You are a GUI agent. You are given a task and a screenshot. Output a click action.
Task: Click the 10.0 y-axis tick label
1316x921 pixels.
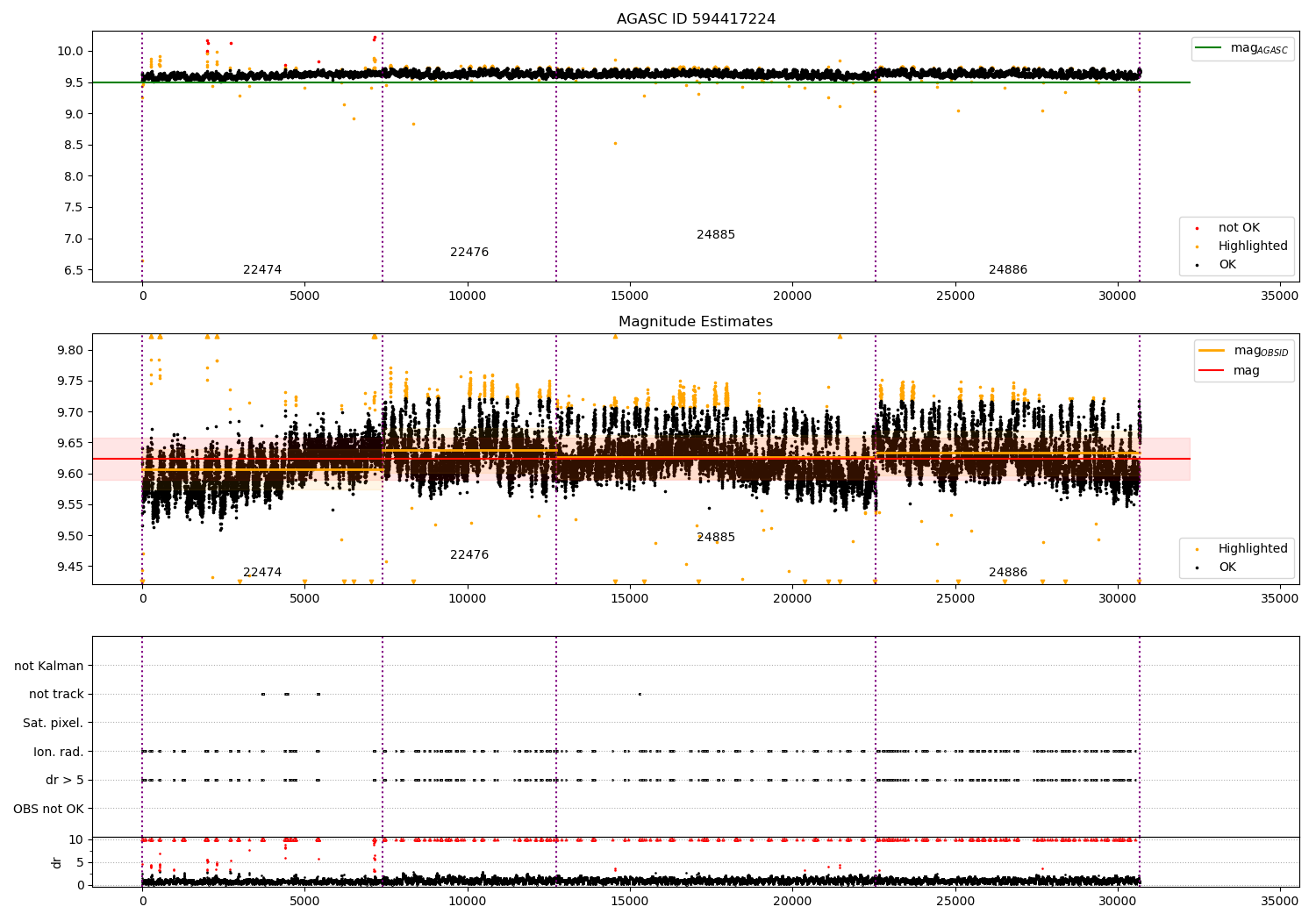68,51
